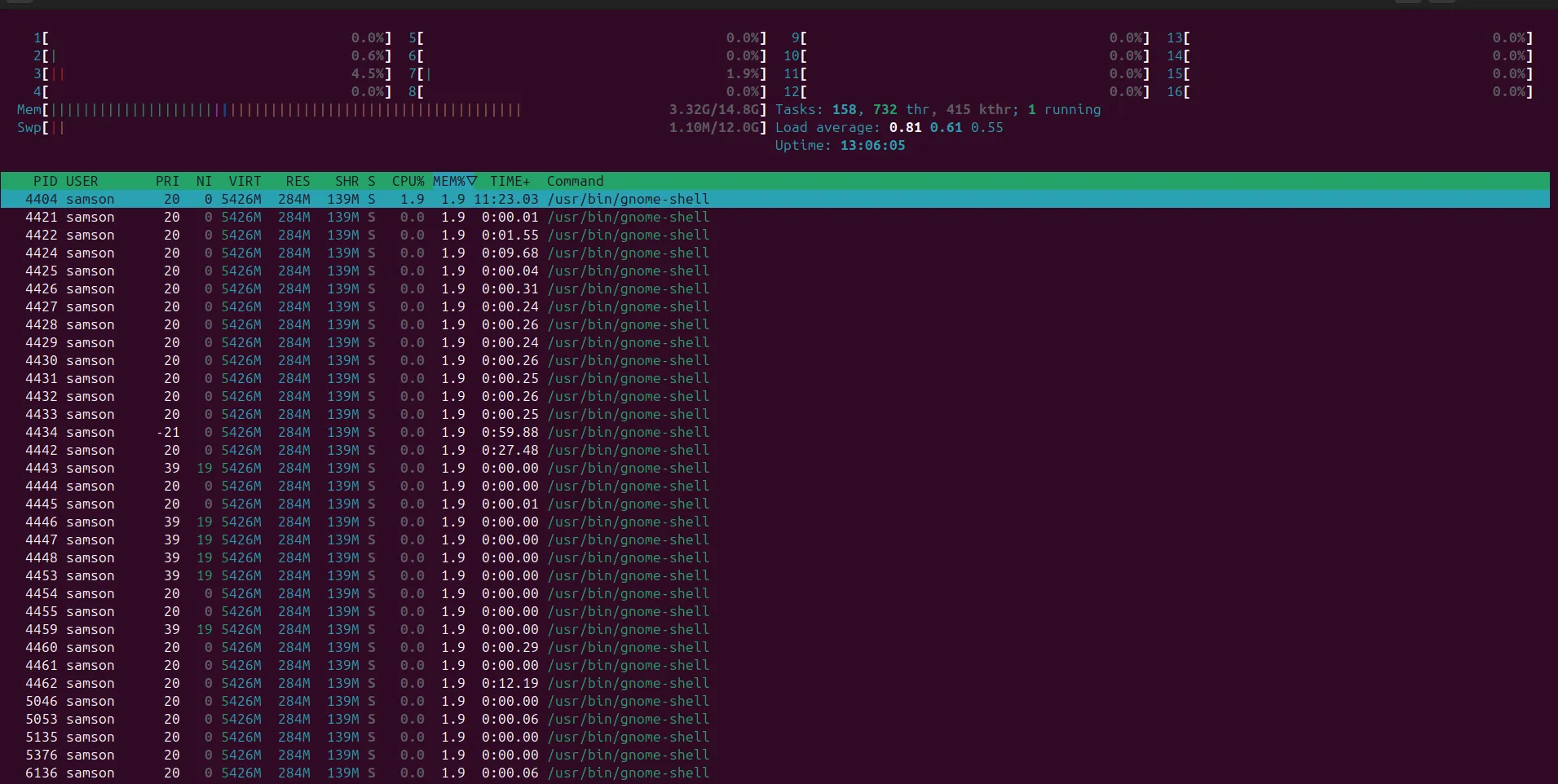The height and width of the screenshot is (784, 1558).
Task: Sort by the VIRT column header
Action: (245, 181)
